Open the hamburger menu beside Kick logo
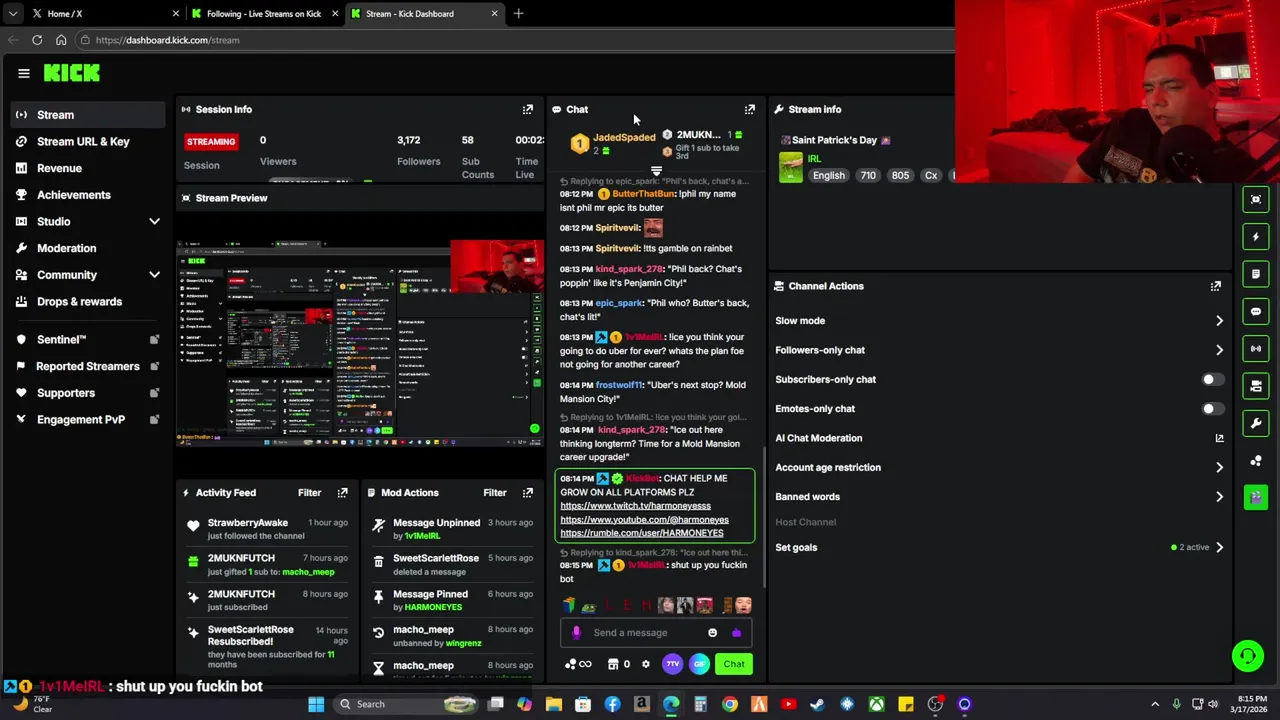 point(24,73)
